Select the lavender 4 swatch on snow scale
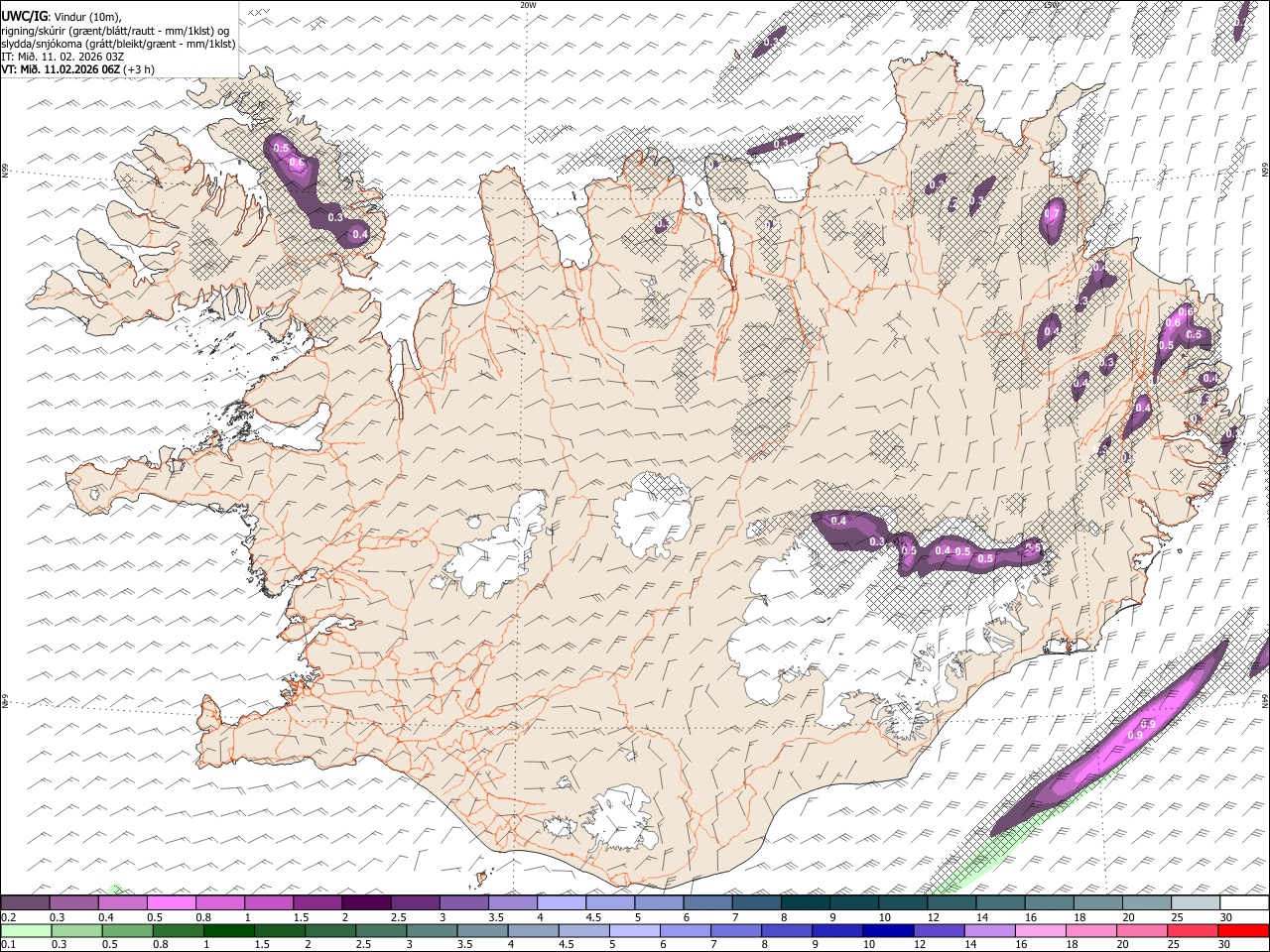The image size is (1270, 952). click(561, 902)
